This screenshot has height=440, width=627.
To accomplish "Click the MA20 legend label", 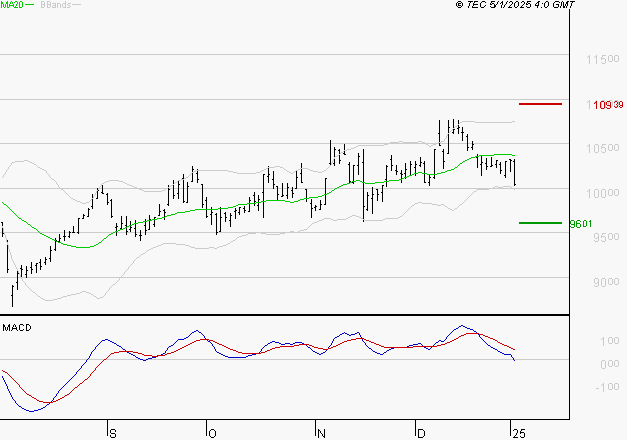I will 12,5.
